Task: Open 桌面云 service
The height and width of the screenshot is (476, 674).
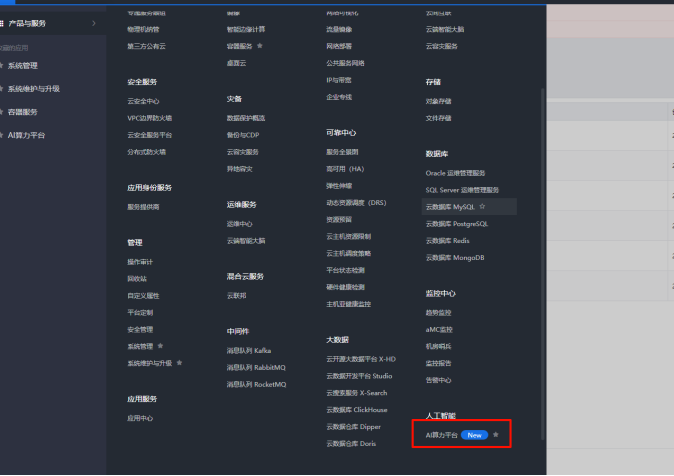Action: point(236,63)
